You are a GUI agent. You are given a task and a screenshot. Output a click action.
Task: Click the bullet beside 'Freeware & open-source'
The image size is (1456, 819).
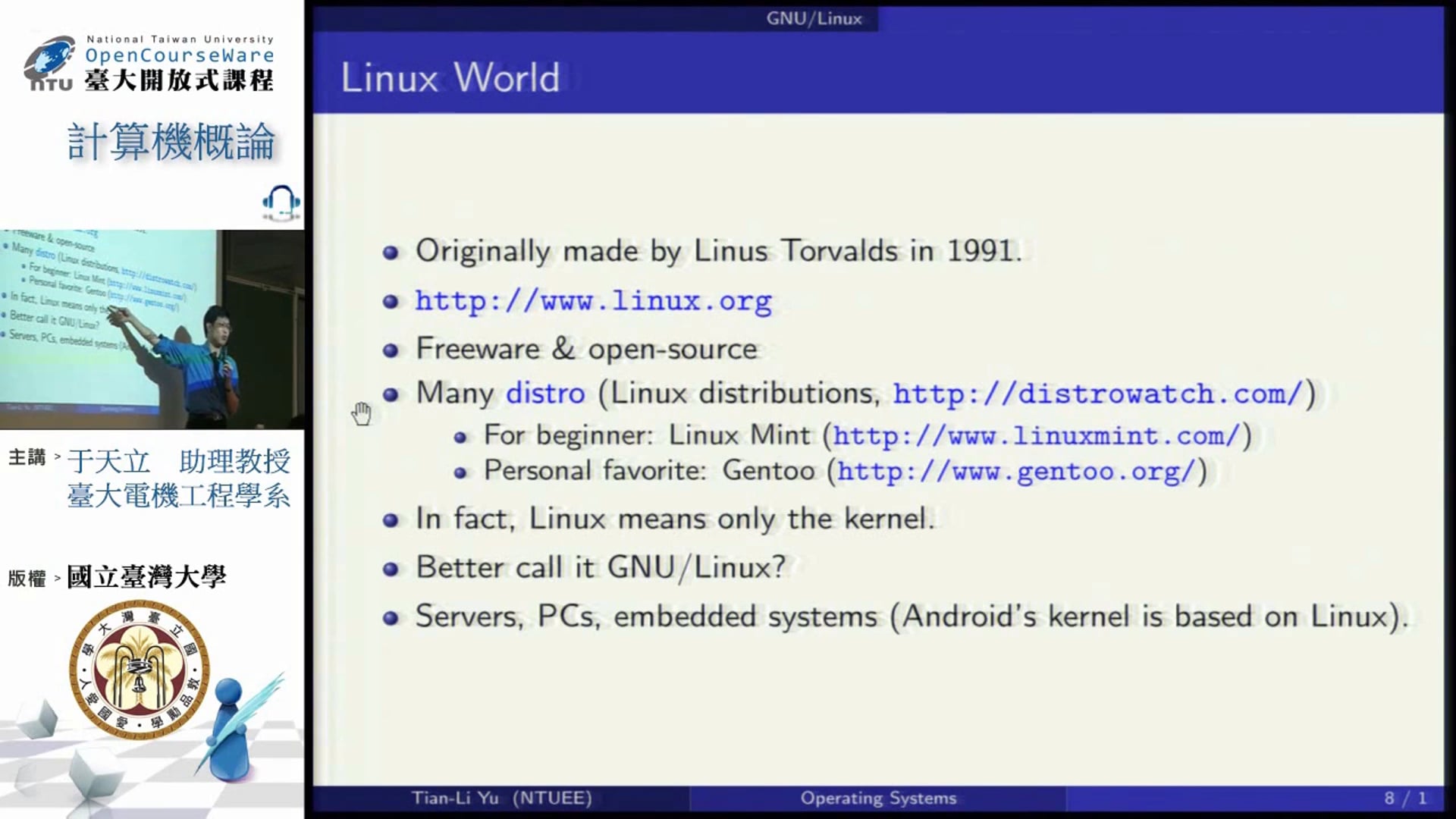391,350
